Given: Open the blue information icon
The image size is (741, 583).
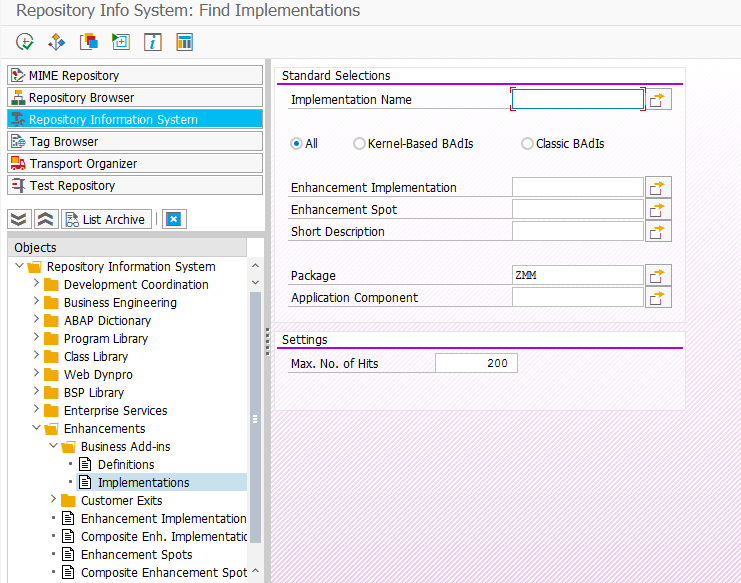Looking at the screenshot, I should [153, 42].
